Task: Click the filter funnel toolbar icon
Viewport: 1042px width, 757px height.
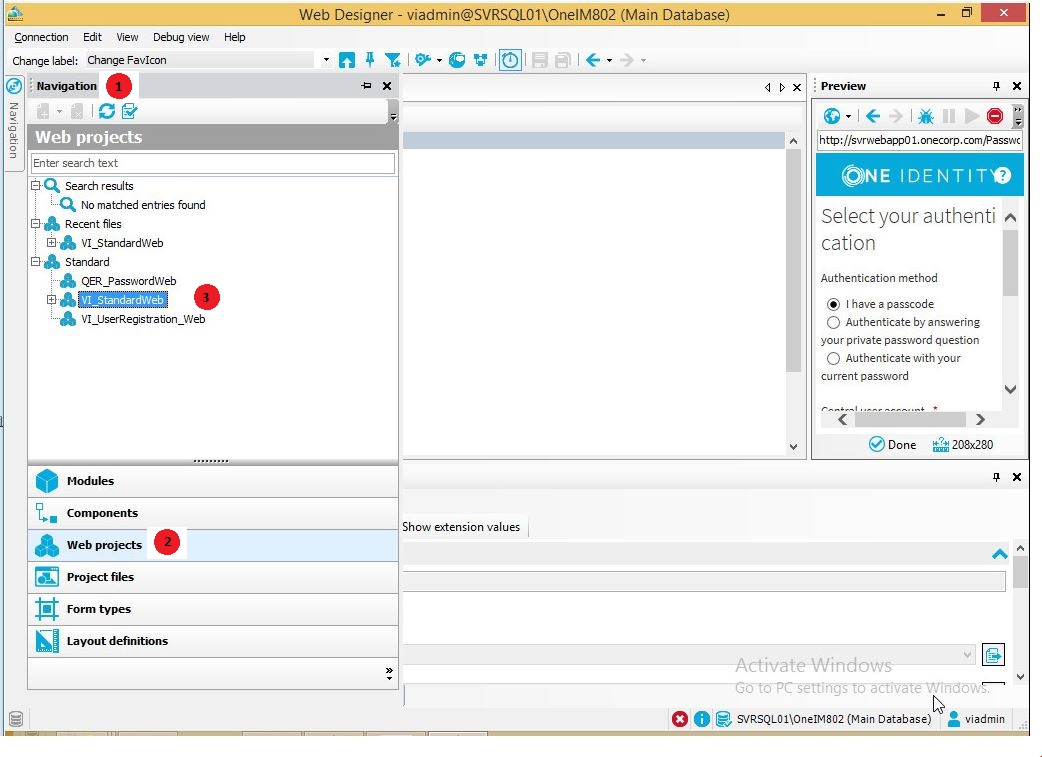Action: point(393,60)
